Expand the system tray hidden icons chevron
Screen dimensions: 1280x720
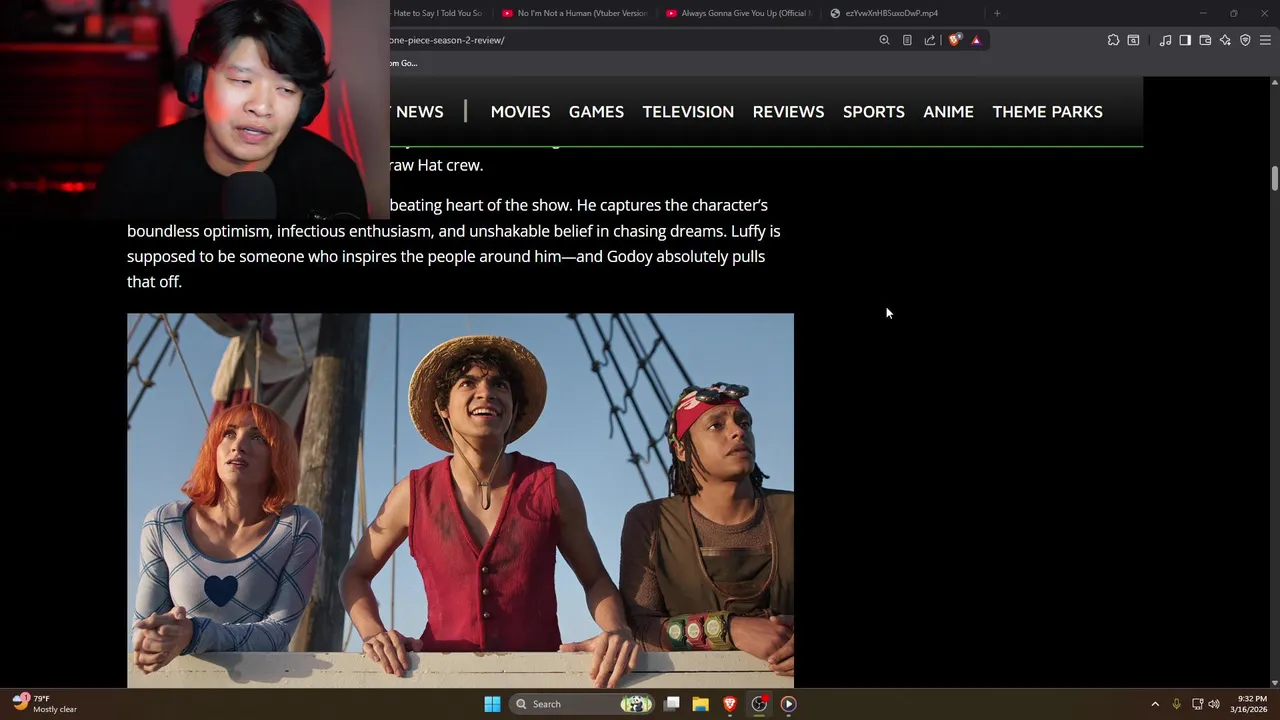tap(1155, 704)
